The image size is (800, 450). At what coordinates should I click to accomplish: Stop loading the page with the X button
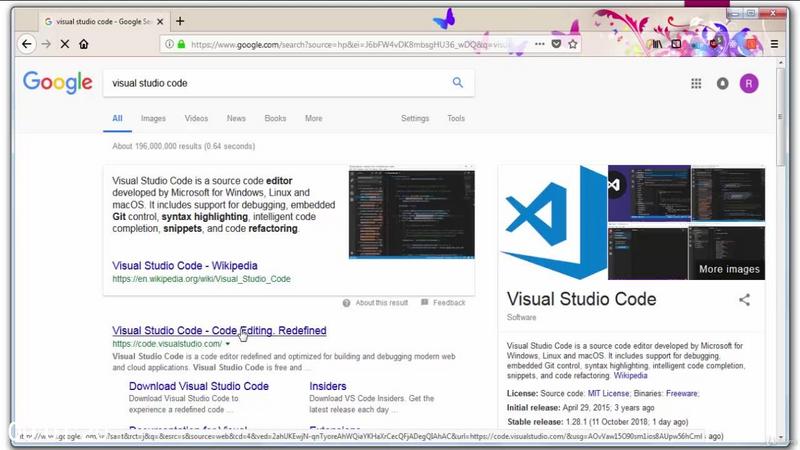[x=65, y=44]
